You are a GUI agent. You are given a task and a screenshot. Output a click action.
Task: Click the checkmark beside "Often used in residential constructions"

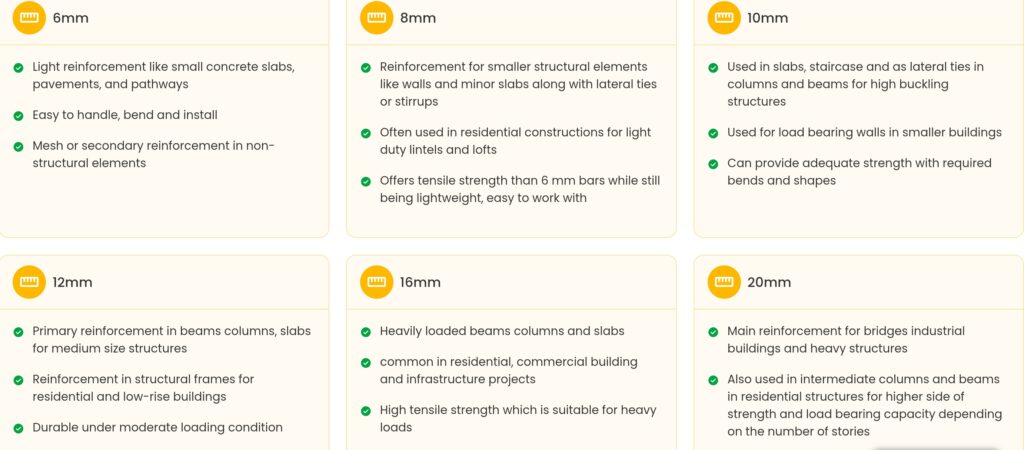(x=366, y=133)
